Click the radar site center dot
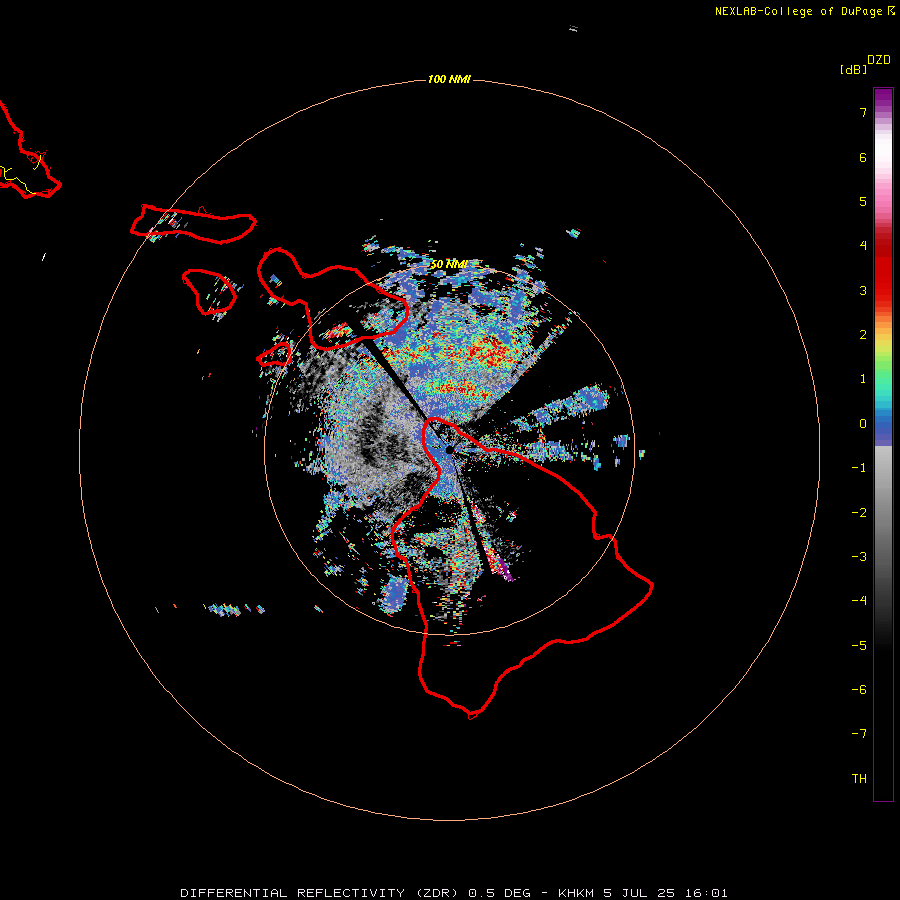This screenshot has width=900, height=900. point(449,450)
